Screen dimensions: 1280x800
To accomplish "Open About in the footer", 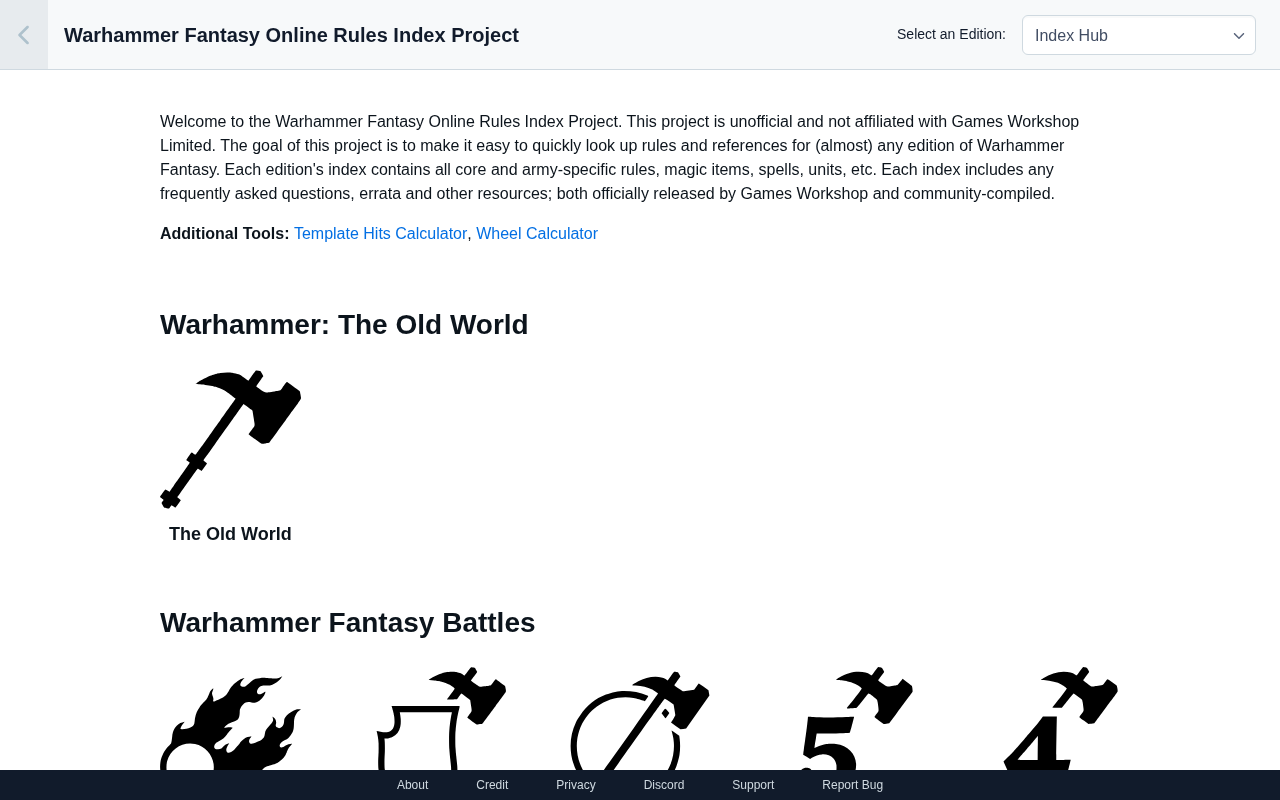I will coord(412,785).
